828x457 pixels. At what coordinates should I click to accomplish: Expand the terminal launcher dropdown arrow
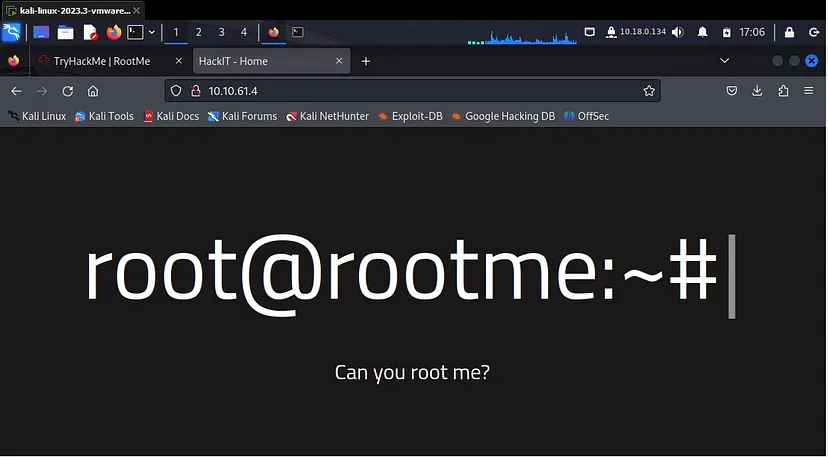click(152, 32)
